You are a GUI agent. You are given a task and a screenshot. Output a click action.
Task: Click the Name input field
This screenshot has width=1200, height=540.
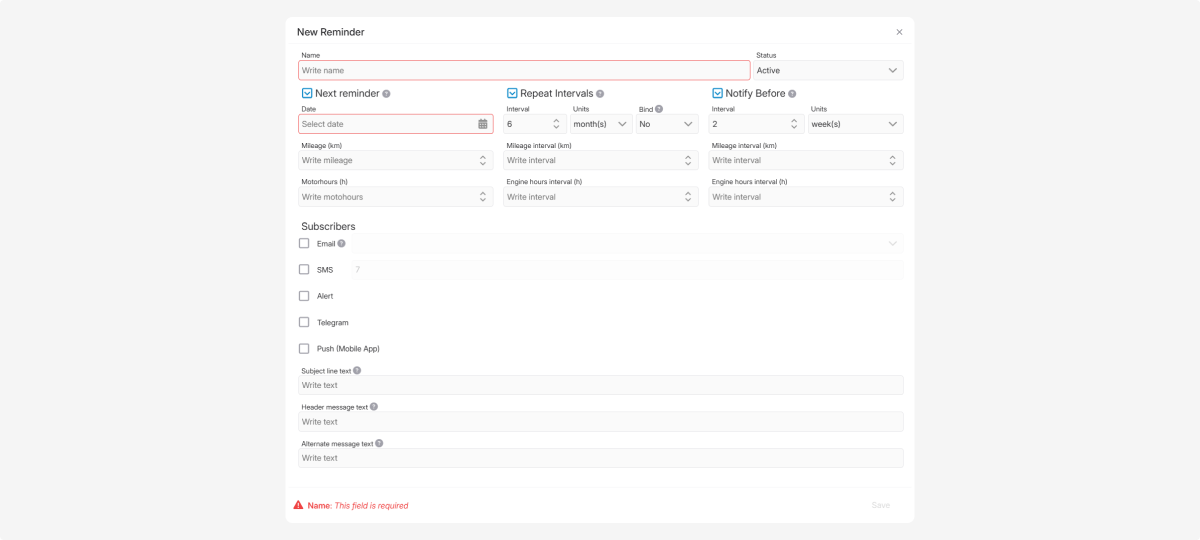pos(523,71)
